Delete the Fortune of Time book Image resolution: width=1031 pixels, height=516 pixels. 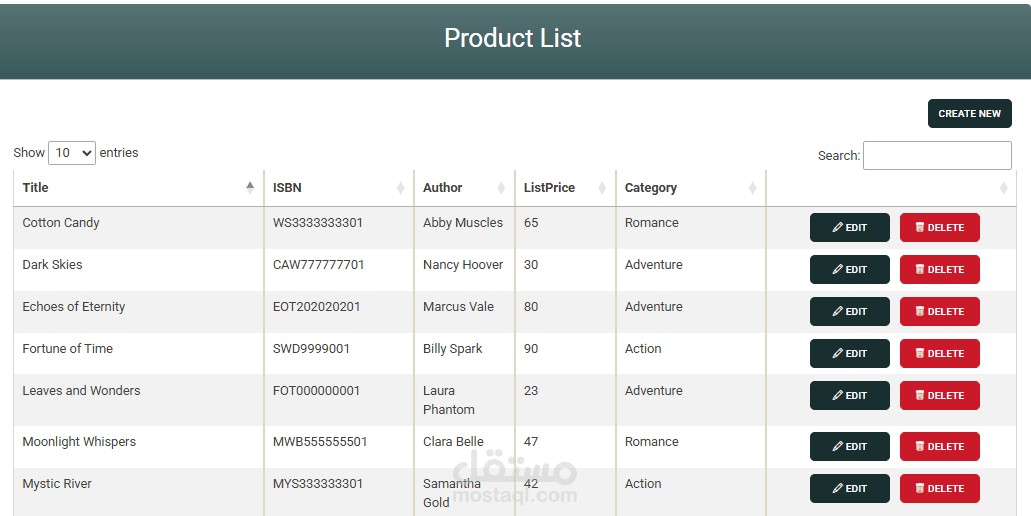tap(940, 354)
